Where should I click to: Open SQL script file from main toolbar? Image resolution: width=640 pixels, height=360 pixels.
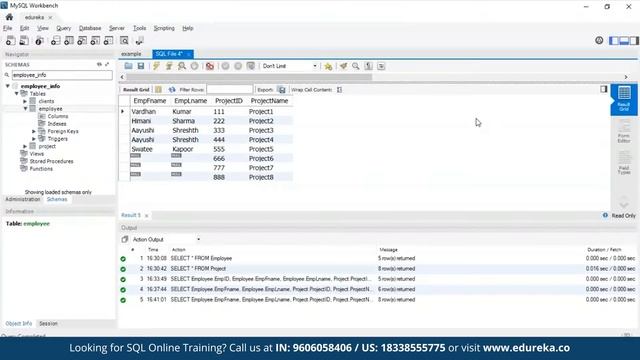coord(24,40)
